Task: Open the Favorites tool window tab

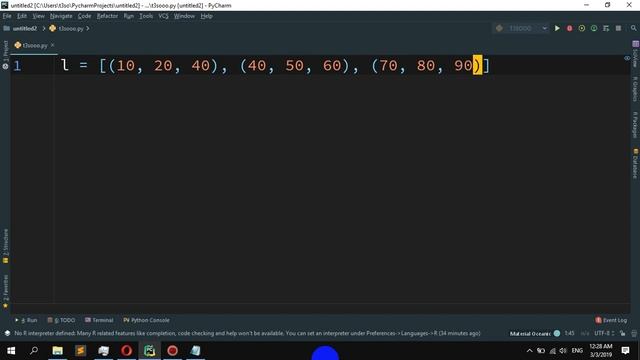Action: tap(5, 291)
